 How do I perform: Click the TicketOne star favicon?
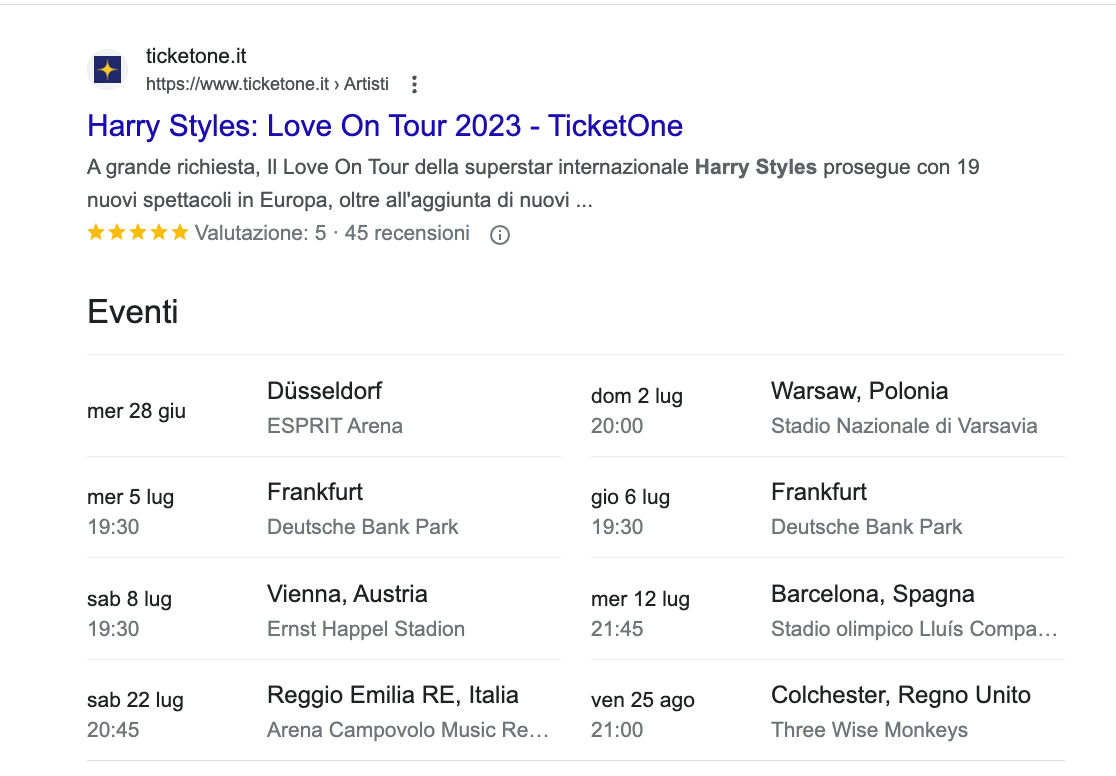107,70
